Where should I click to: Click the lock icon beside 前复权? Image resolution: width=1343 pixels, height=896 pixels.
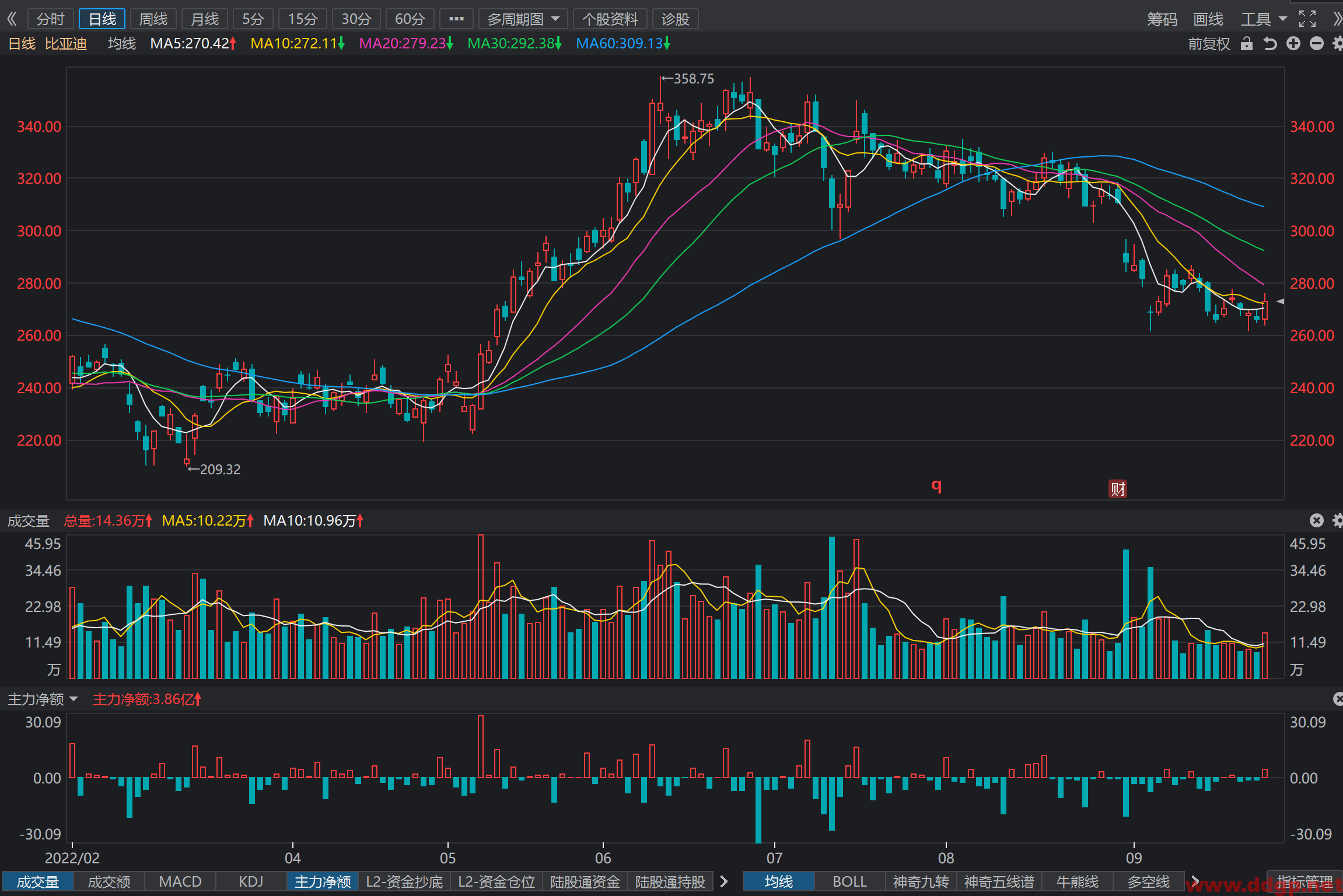(x=1247, y=44)
